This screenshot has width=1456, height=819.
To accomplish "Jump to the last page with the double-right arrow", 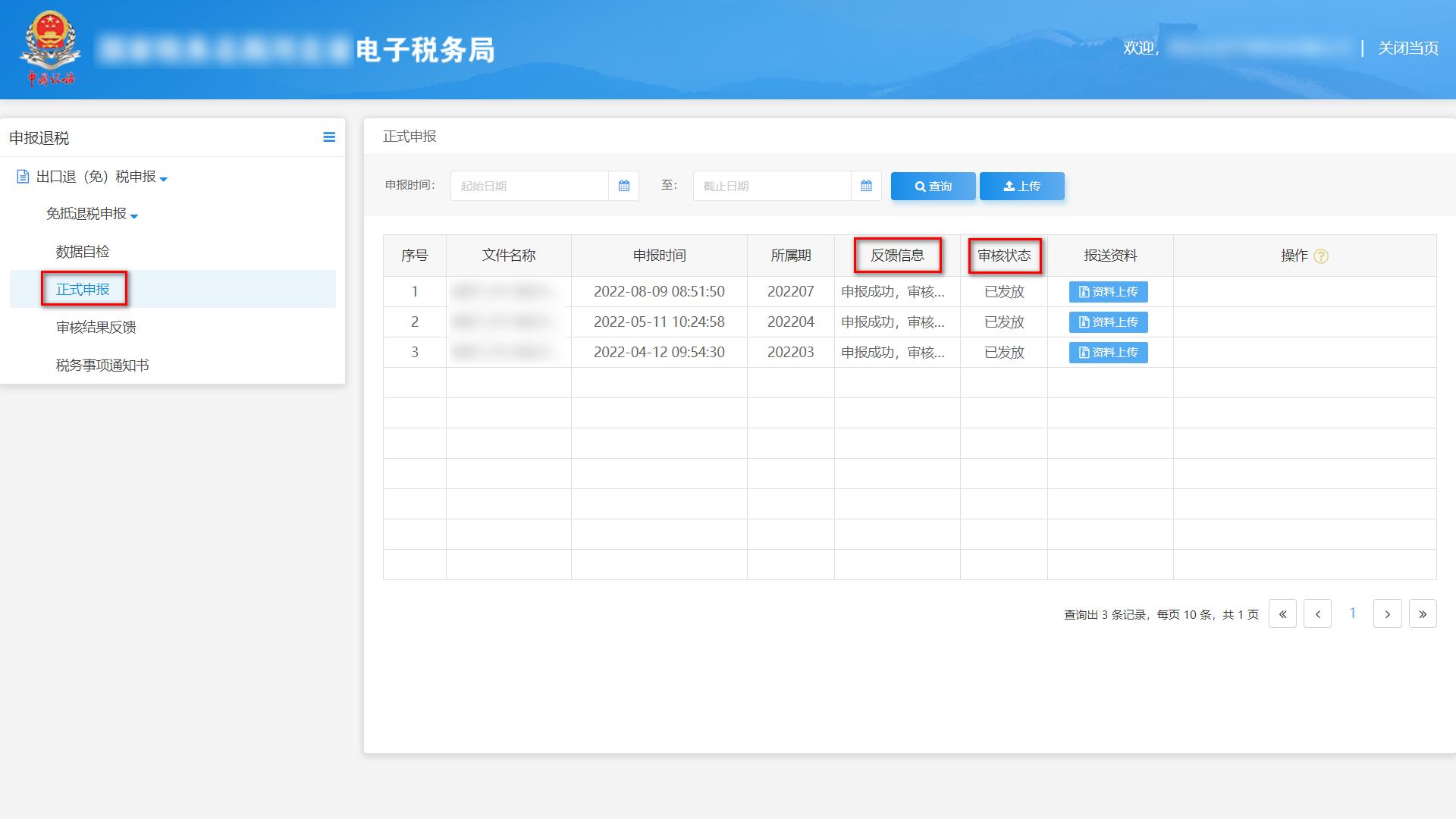I will (x=1423, y=614).
